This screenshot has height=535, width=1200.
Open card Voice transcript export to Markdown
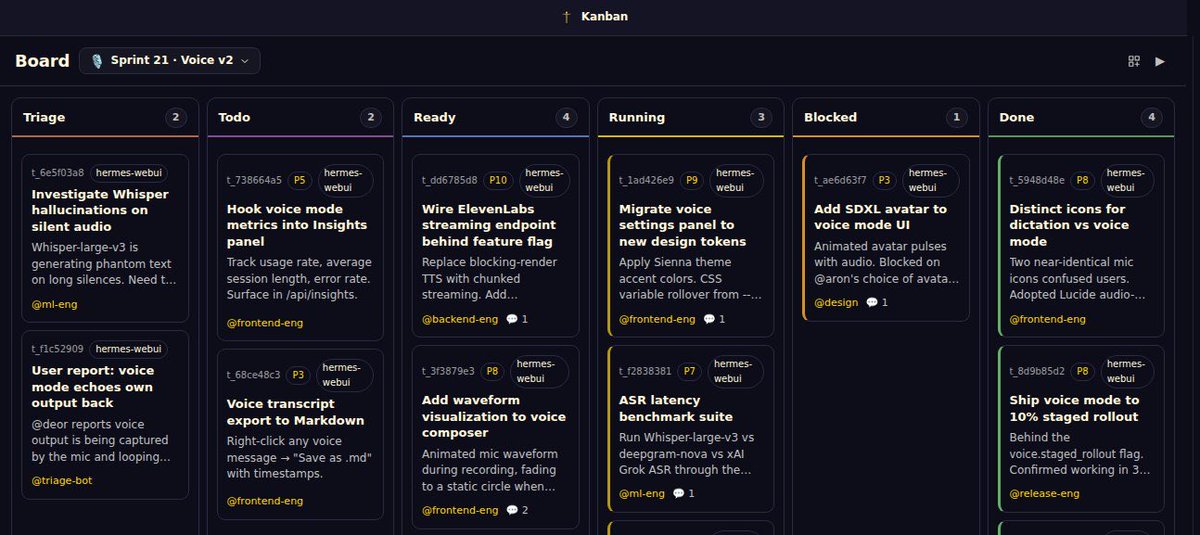[300, 433]
